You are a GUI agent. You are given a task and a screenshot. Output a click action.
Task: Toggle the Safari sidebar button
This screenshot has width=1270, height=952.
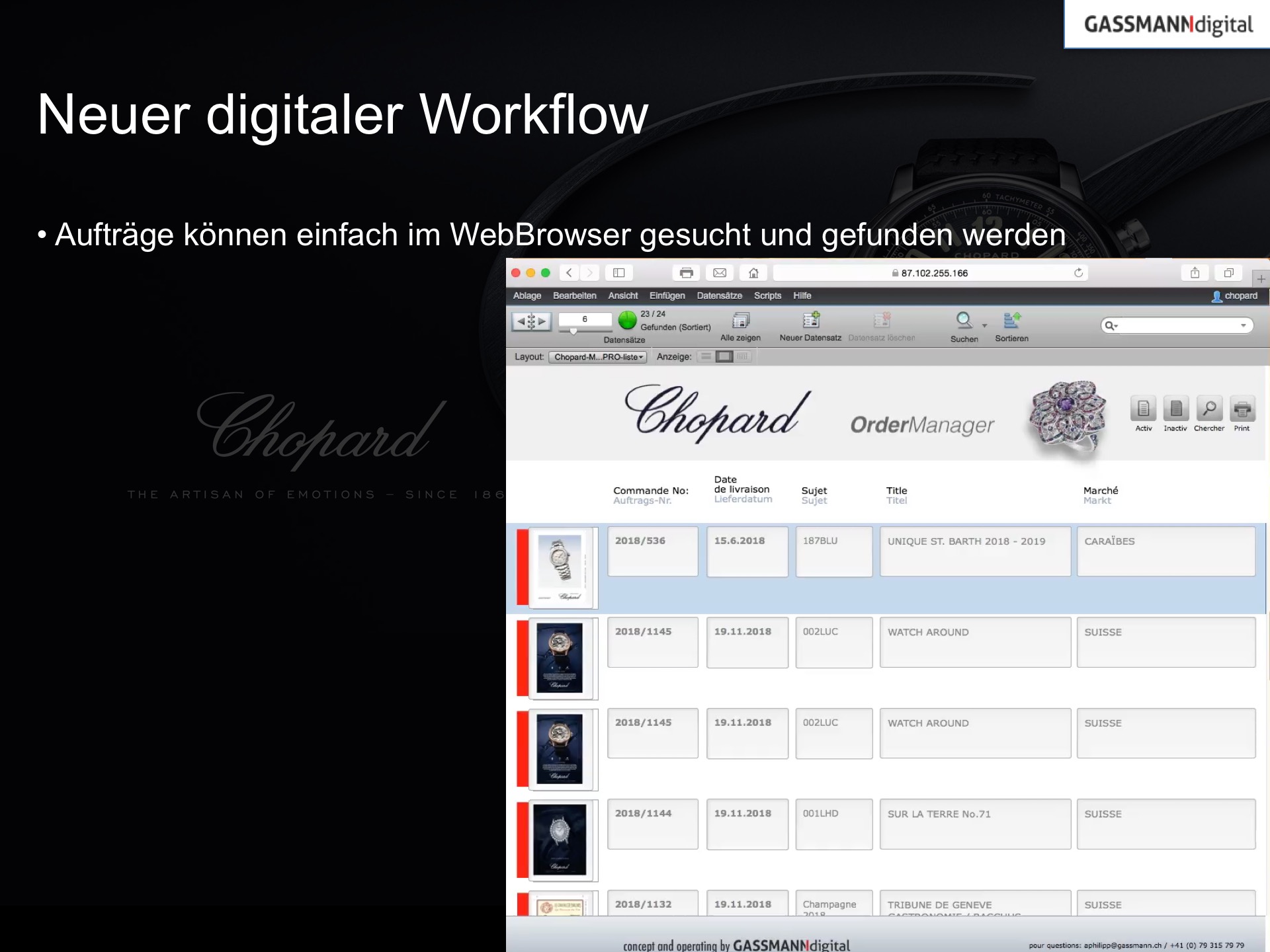(619, 272)
